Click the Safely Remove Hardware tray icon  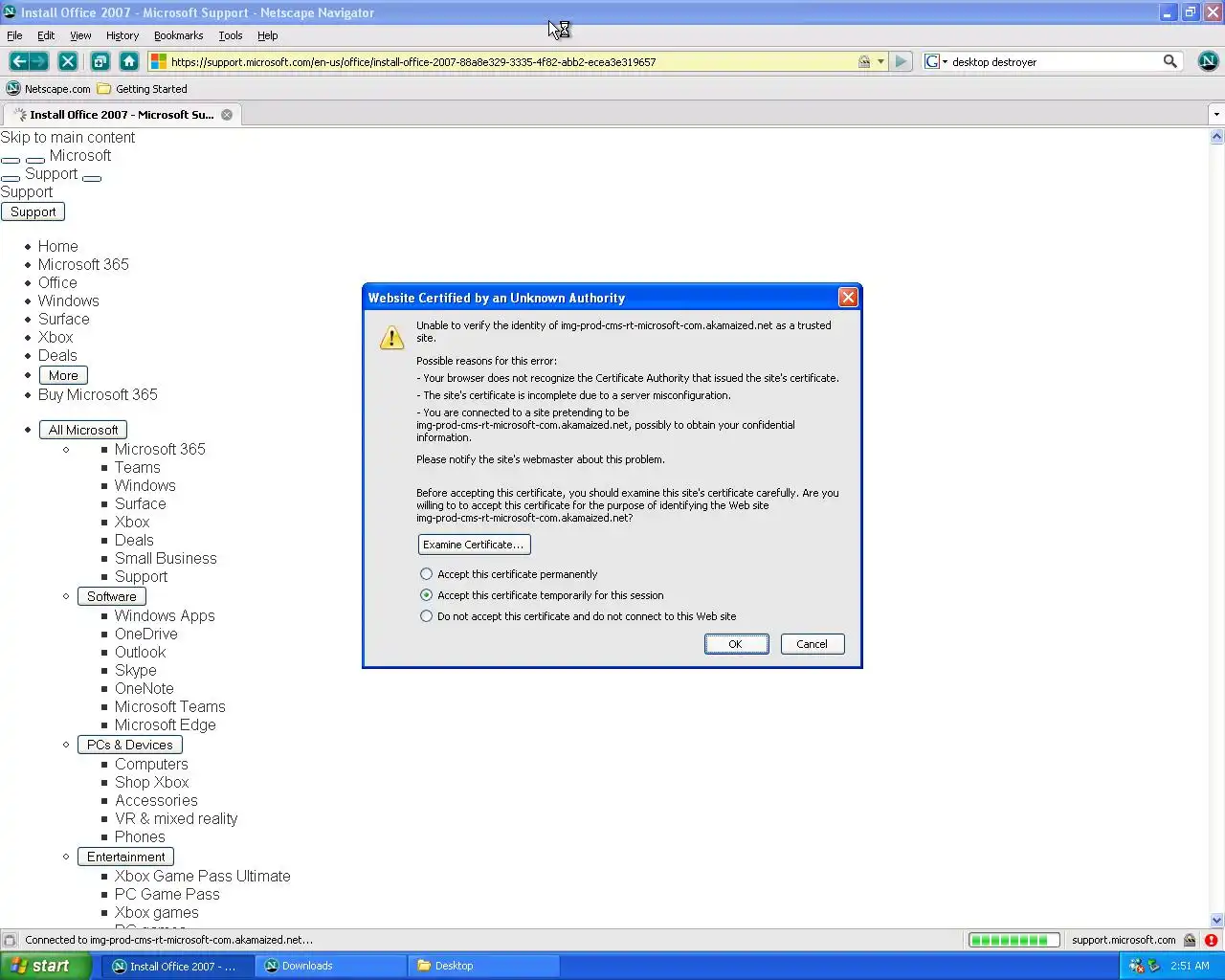pos(1153,966)
